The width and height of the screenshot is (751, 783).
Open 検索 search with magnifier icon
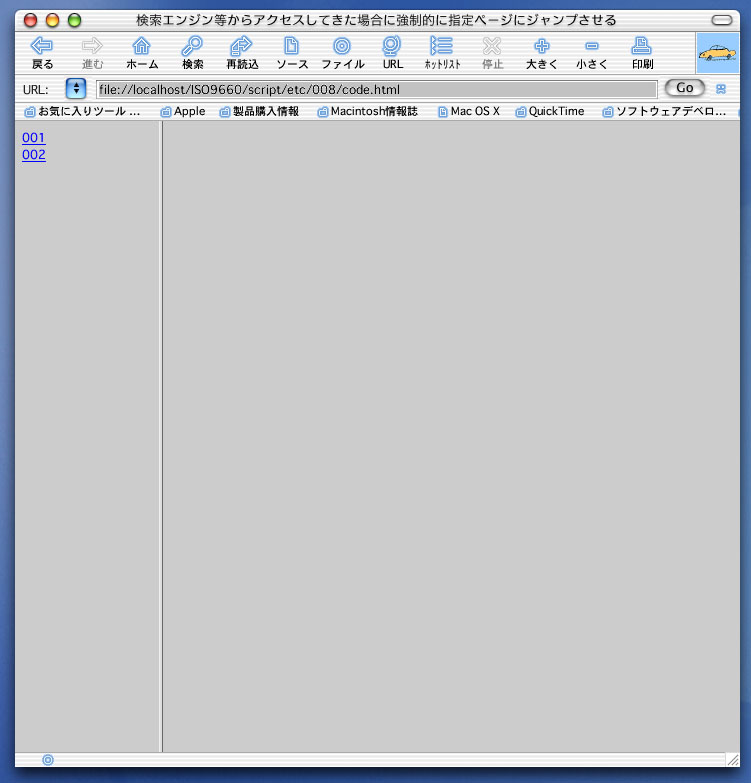point(192,46)
